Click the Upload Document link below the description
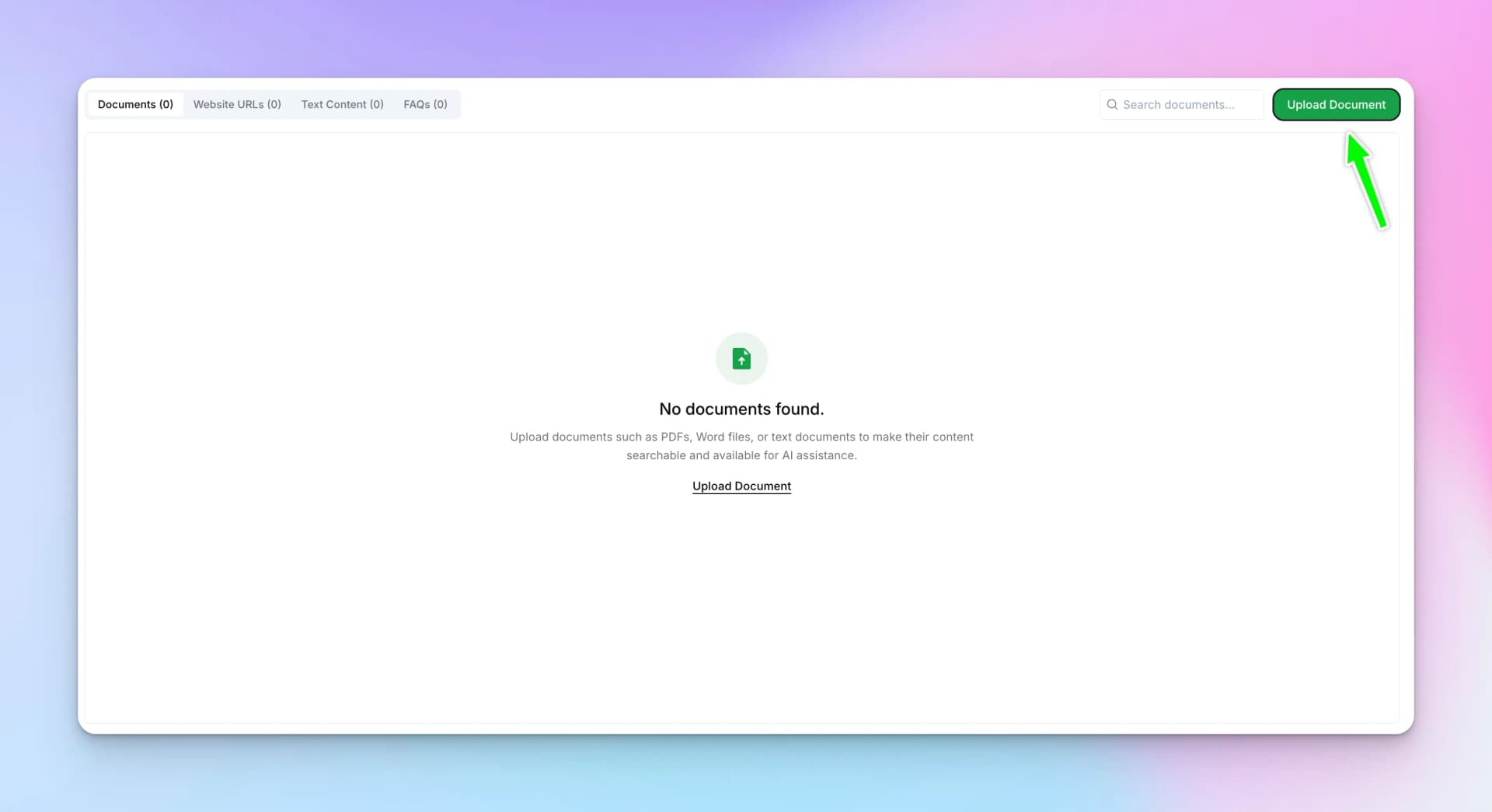The image size is (1492, 812). point(741,486)
